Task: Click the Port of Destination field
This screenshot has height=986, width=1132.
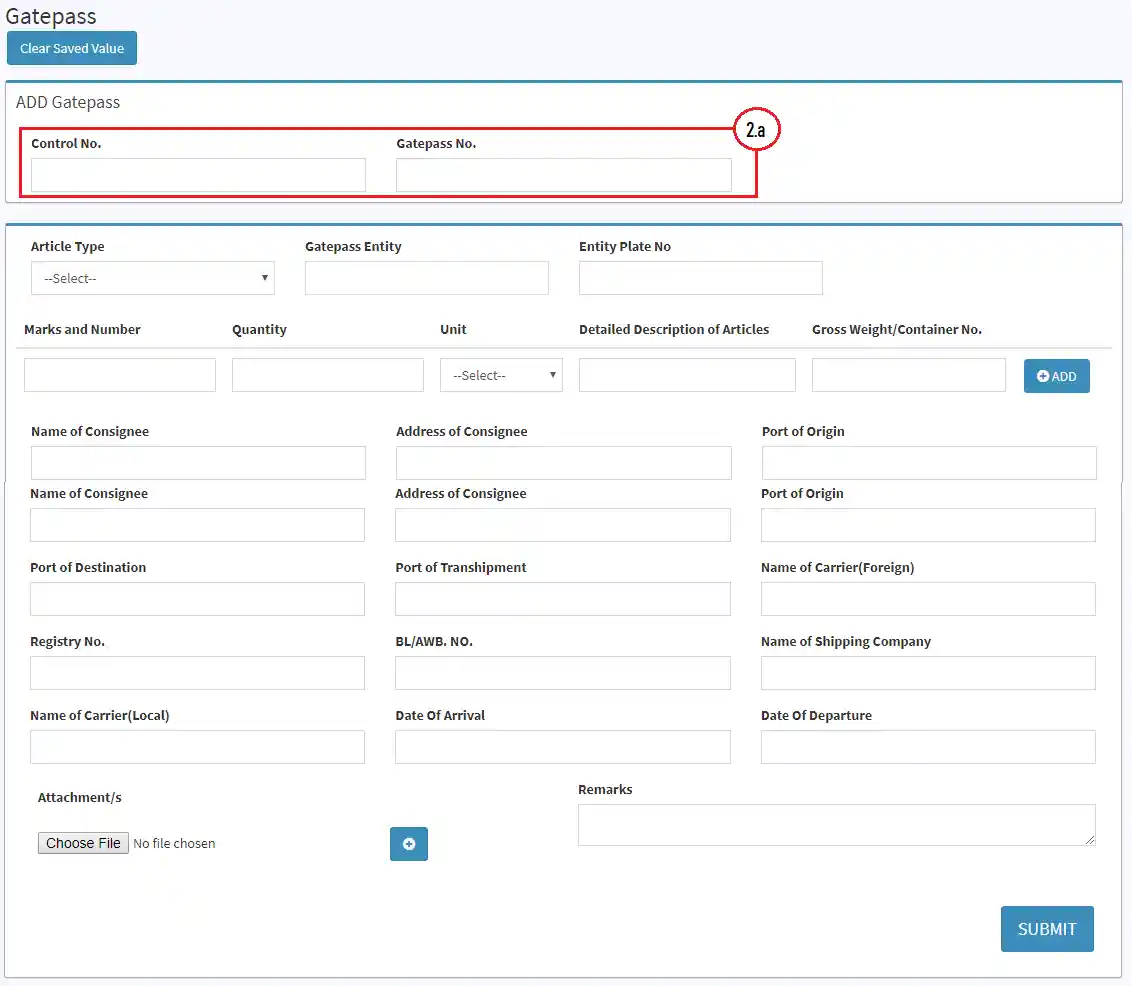Action: point(197,599)
